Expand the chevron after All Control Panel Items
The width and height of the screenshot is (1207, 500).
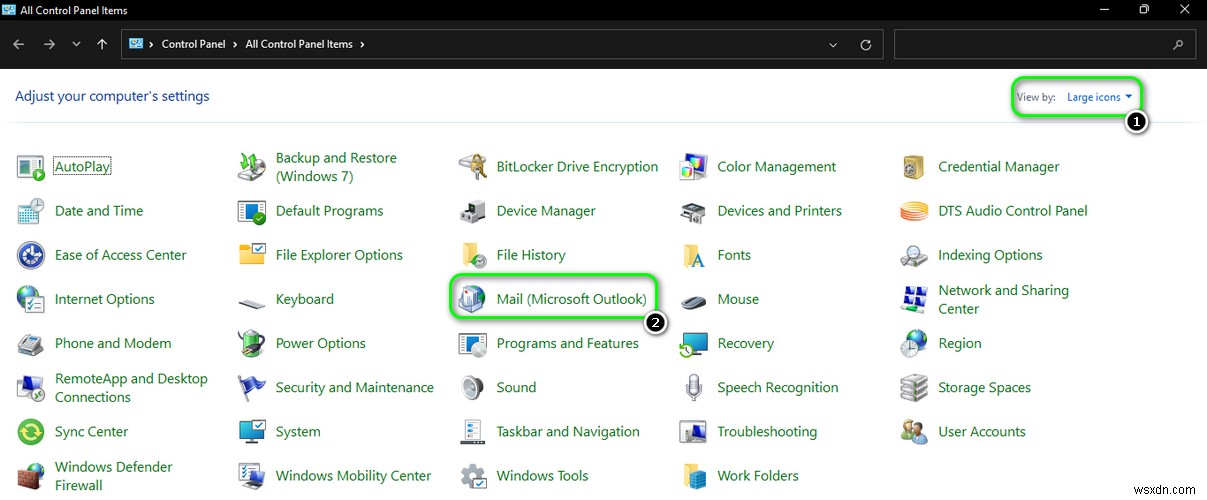tap(362, 44)
